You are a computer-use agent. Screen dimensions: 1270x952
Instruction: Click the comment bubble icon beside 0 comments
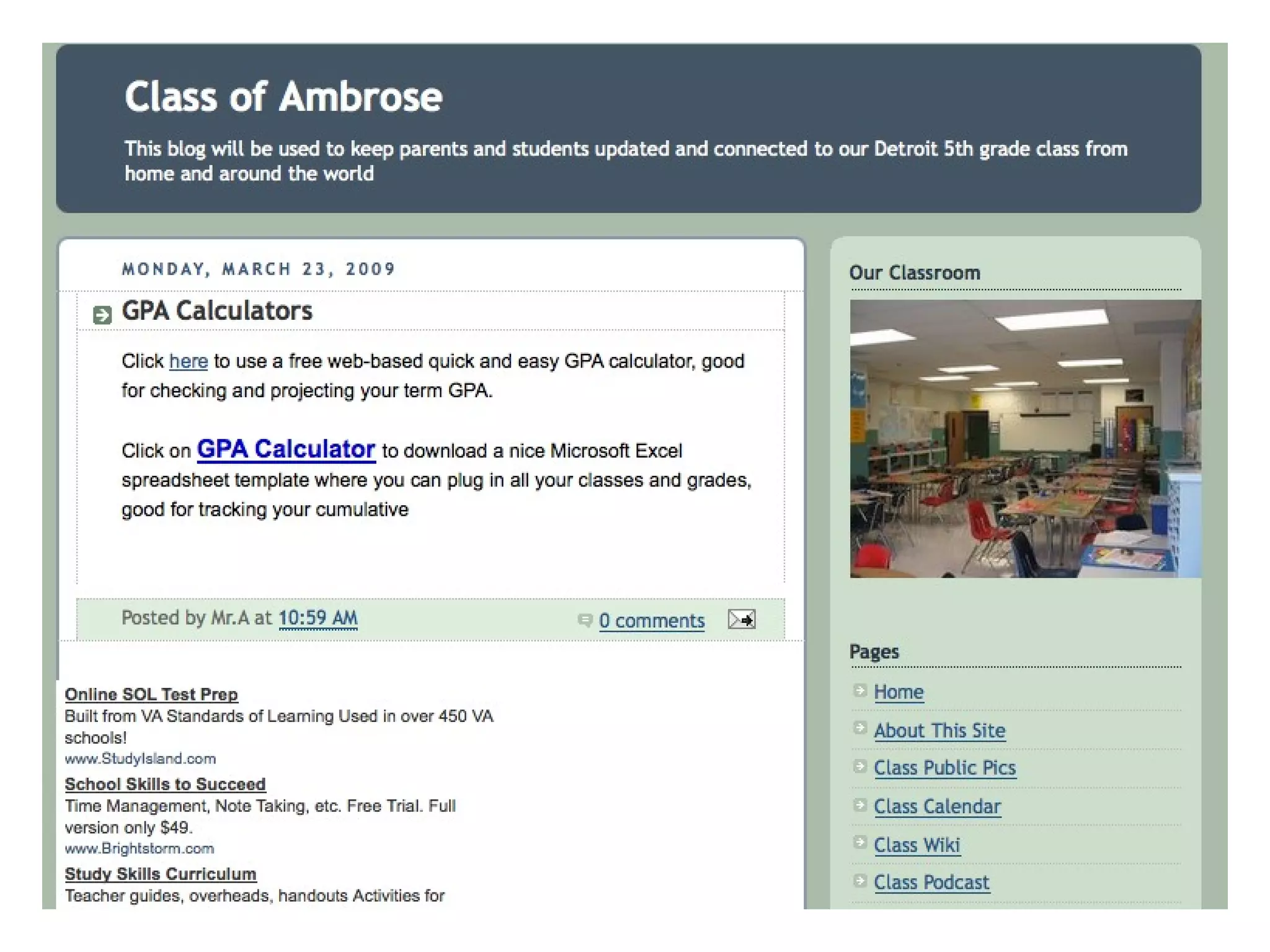tap(584, 620)
